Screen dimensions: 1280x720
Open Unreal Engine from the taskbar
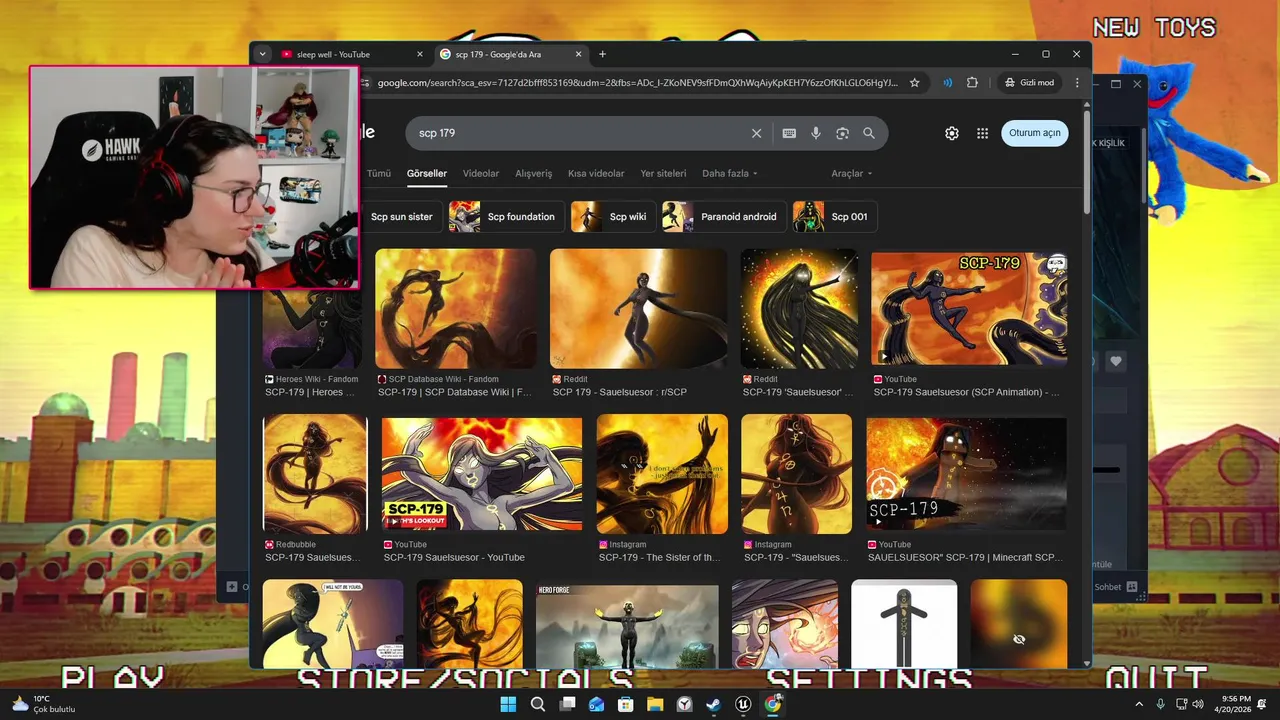[x=743, y=704]
